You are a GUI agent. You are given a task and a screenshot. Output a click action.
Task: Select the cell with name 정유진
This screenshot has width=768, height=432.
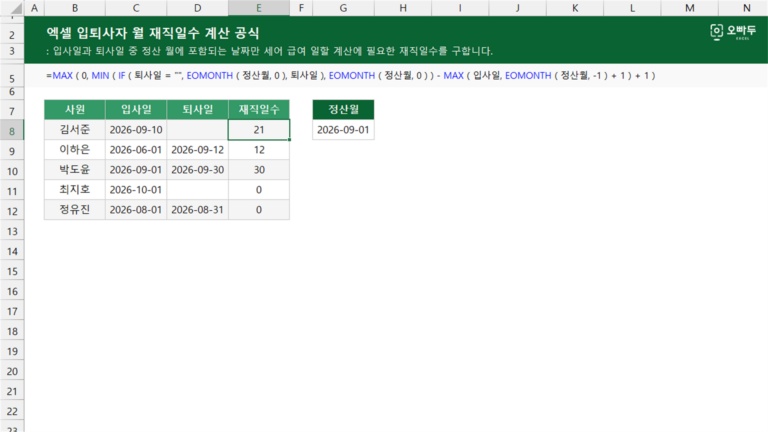[x=75, y=210]
